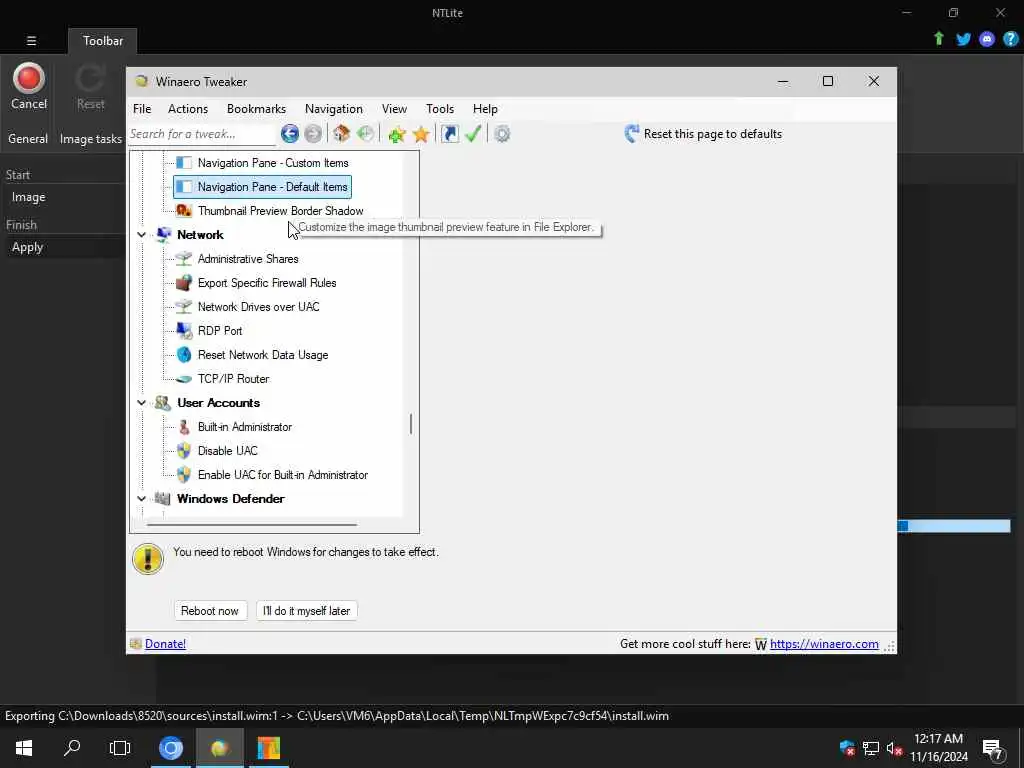Click the muted volume tray icon

[895, 748]
